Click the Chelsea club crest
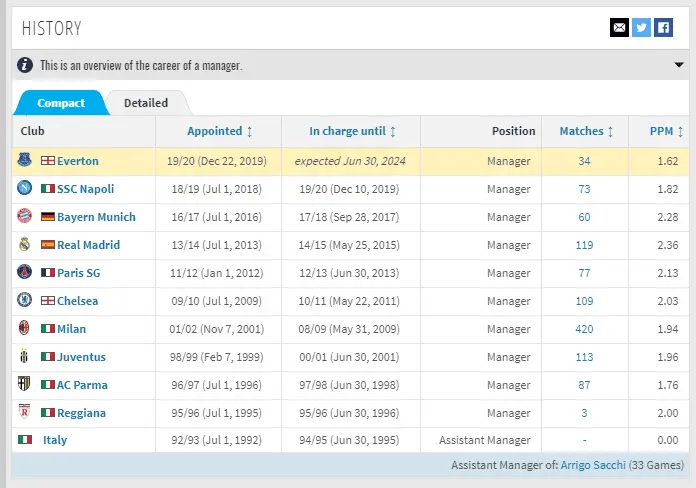The height and width of the screenshot is (488, 696). coord(25,300)
